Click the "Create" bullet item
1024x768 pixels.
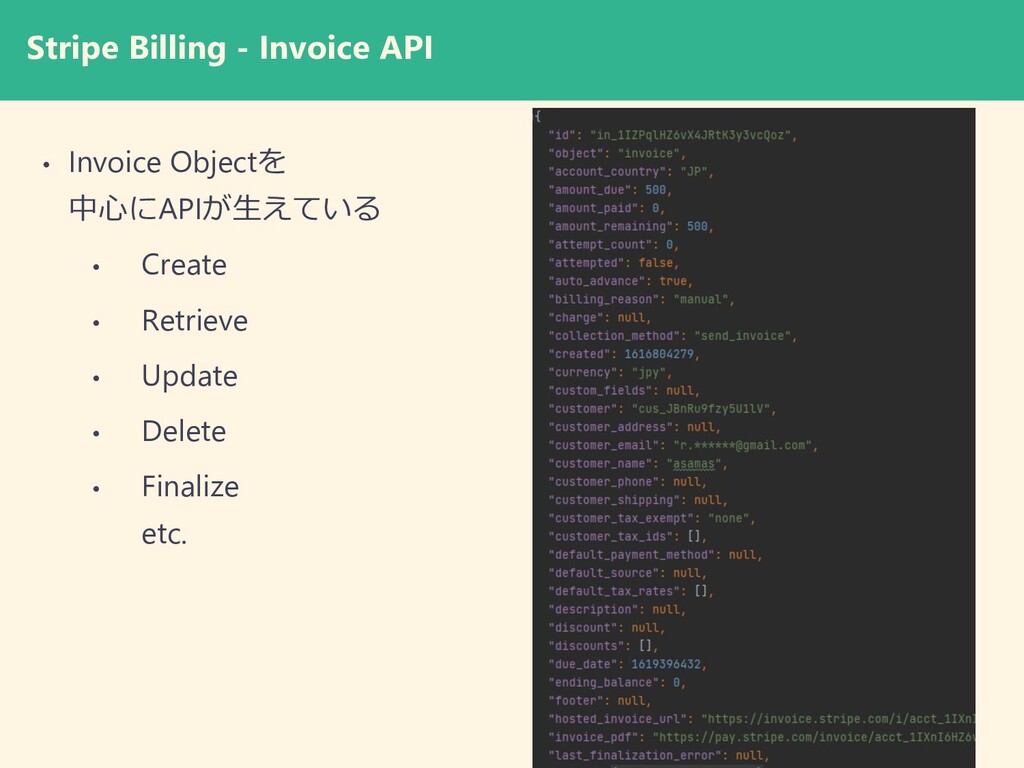tap(184, 264)
